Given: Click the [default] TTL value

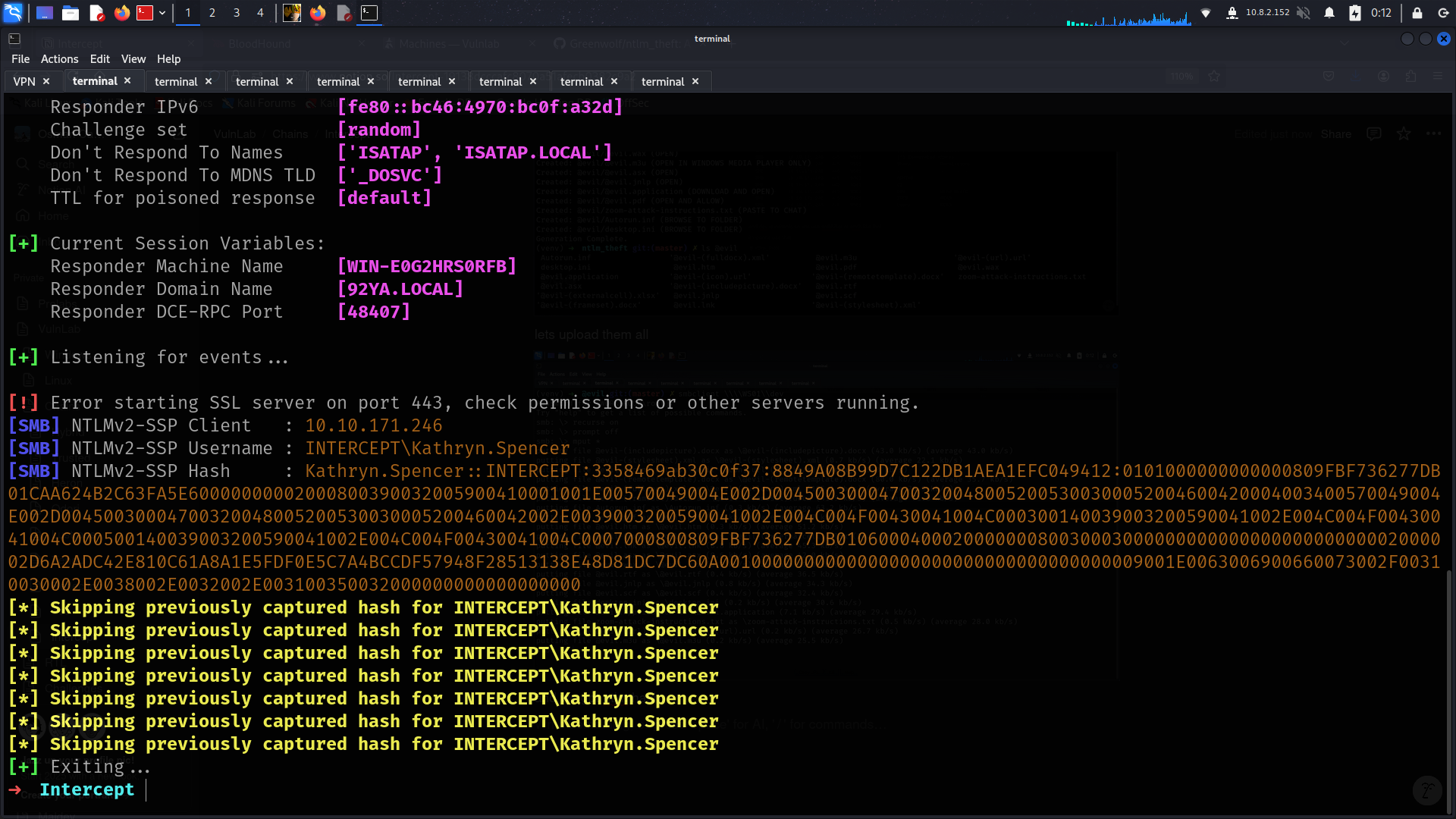Looking at the screenshot, I should point(384,198).
